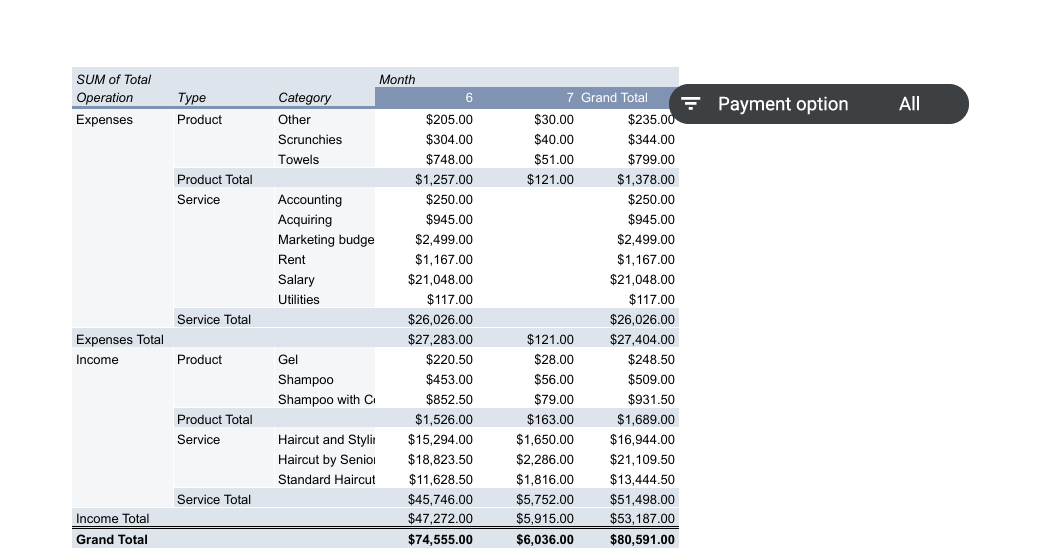Click the $47,272.00 Income Total value
The image size is (1052, 557).
point(440,519)
